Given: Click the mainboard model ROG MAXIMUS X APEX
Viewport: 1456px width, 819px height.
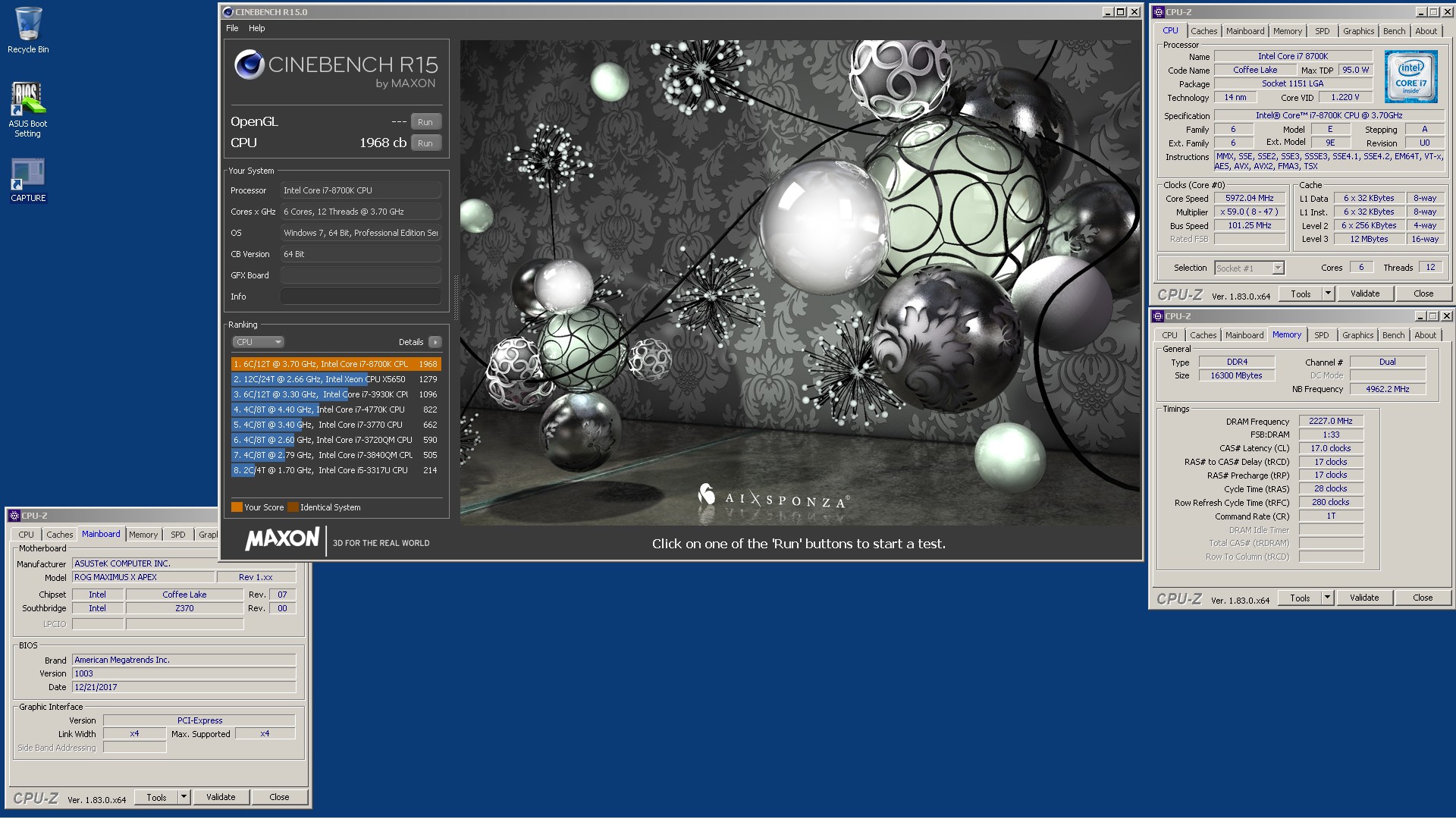Looking at the screenshot, I should click(x=143, y=578).
